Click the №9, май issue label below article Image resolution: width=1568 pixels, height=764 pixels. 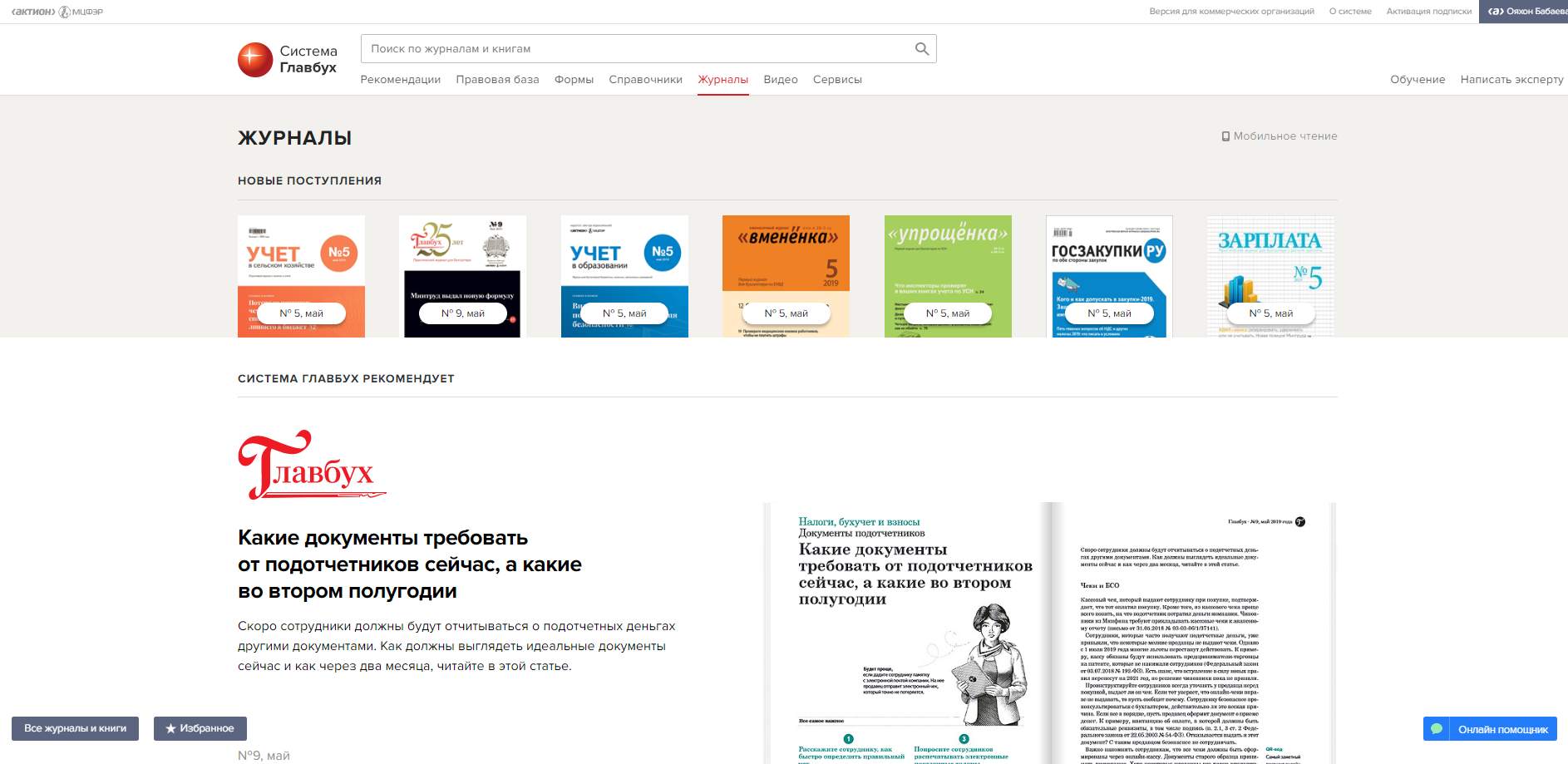pos(264,756)
